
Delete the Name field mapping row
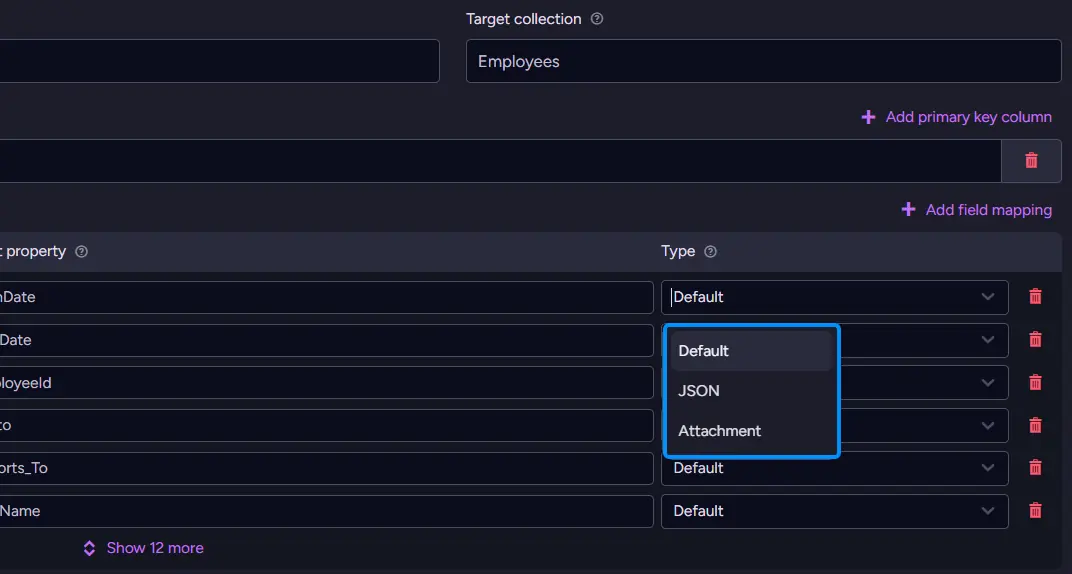click(1035, 510)
